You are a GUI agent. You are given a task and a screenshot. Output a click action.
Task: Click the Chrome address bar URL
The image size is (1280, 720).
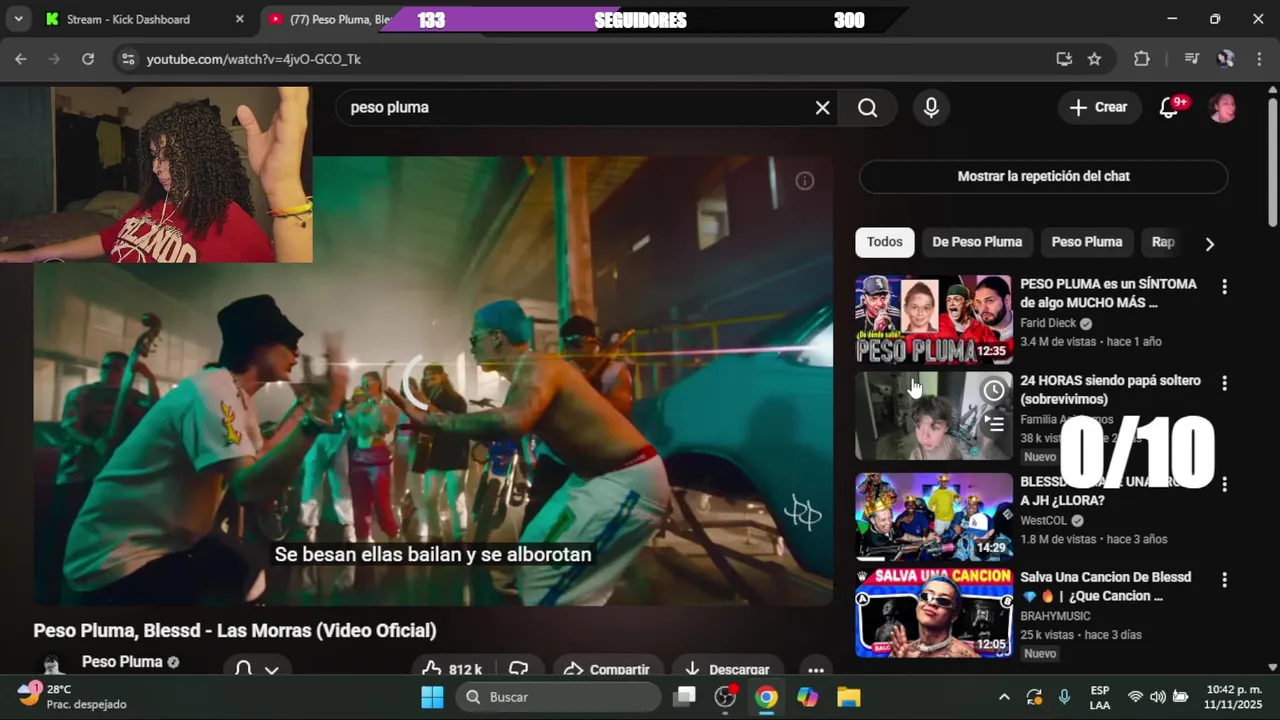(x=254, y=59)
